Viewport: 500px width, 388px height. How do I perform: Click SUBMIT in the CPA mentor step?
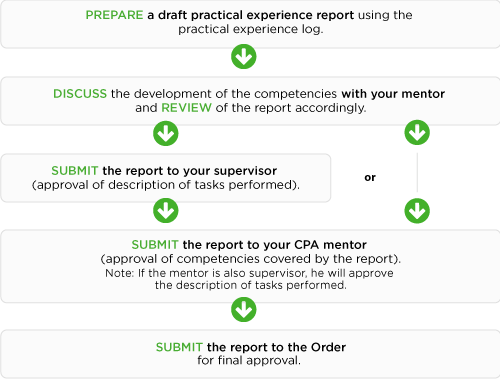tap(155, 245)
